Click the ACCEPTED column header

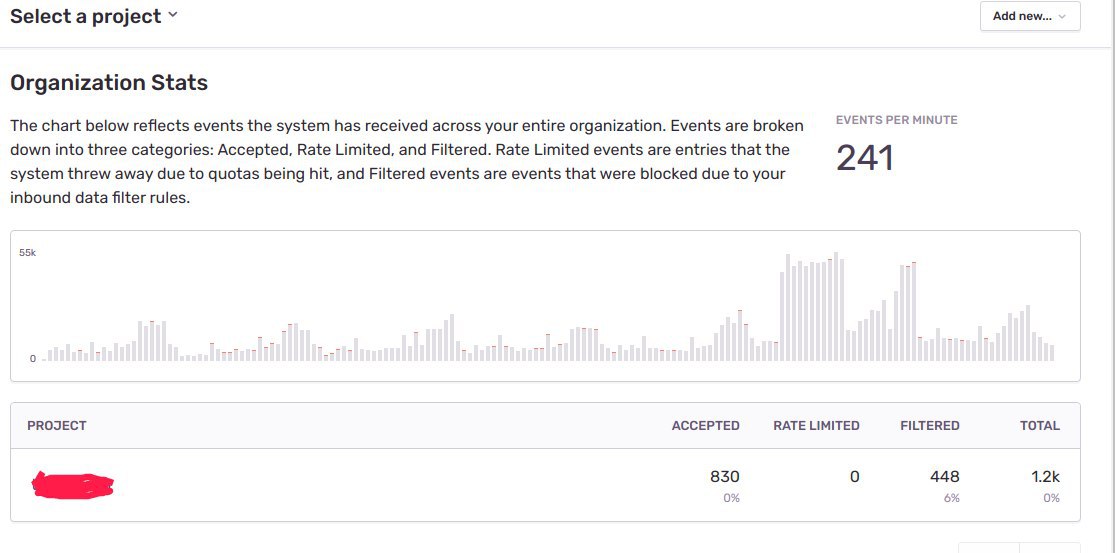click(x=705, y=426)
